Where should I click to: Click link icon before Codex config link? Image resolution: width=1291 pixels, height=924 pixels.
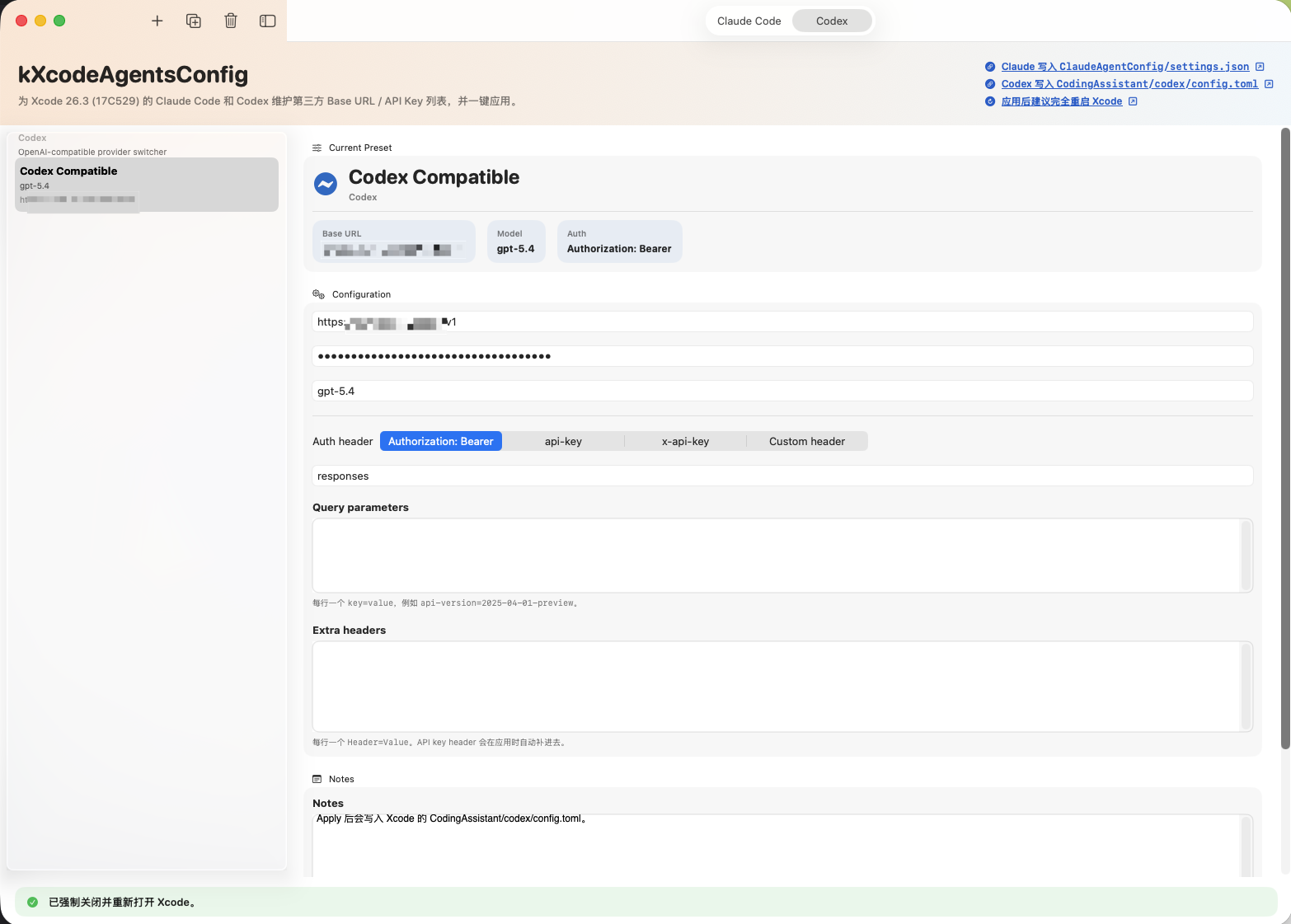coord(990,84)
